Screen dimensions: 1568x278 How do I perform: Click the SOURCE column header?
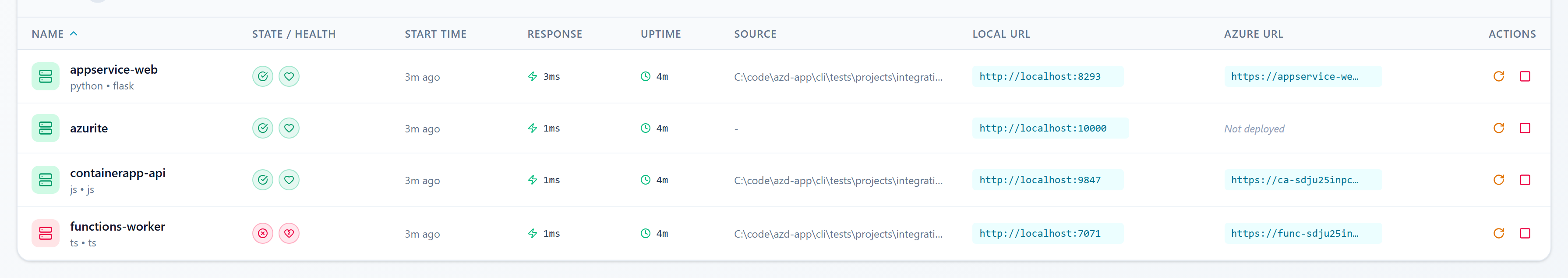pyautogui.click(x=756, y=34)
